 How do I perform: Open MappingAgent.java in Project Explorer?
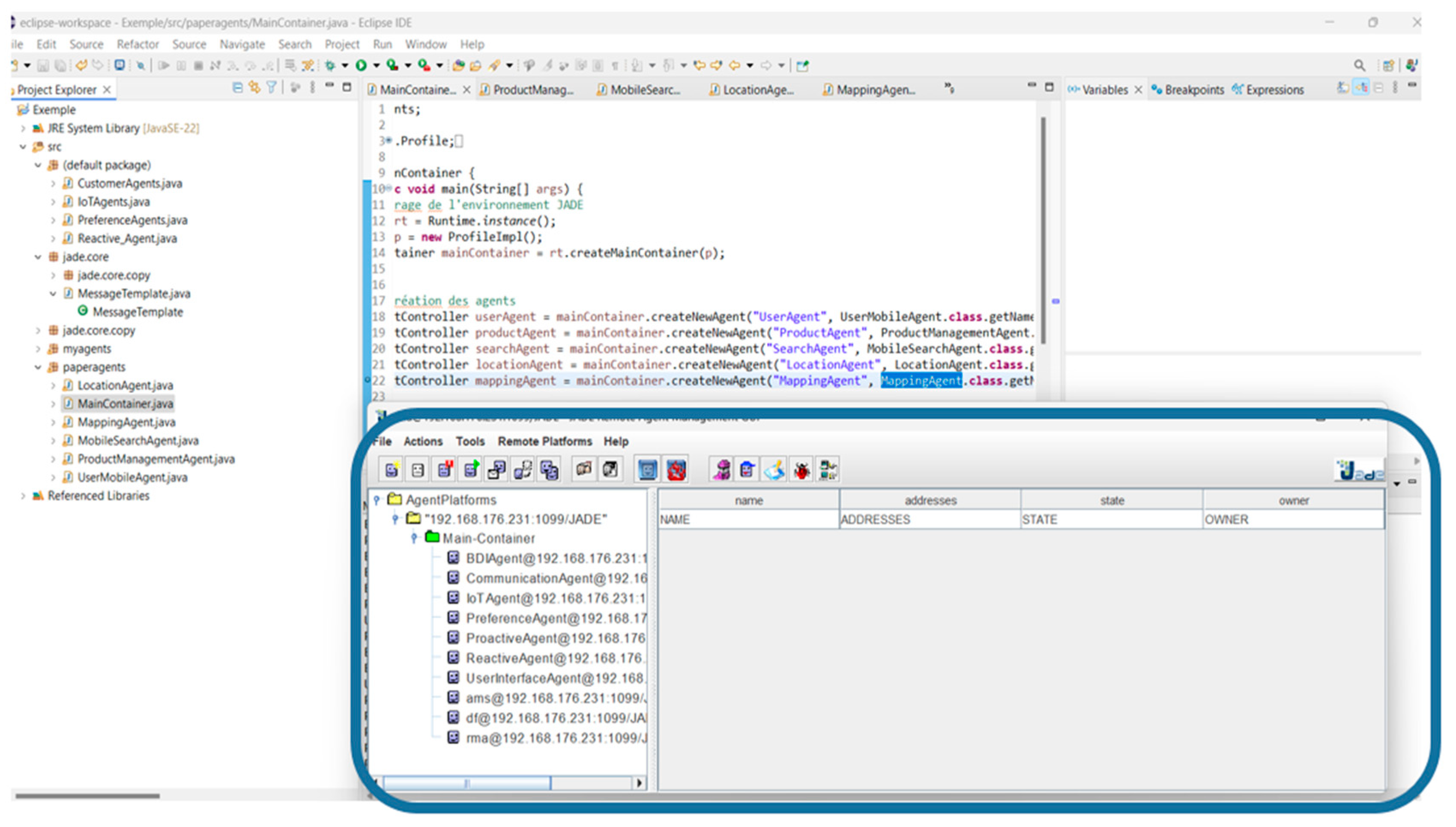pos(126,422)
